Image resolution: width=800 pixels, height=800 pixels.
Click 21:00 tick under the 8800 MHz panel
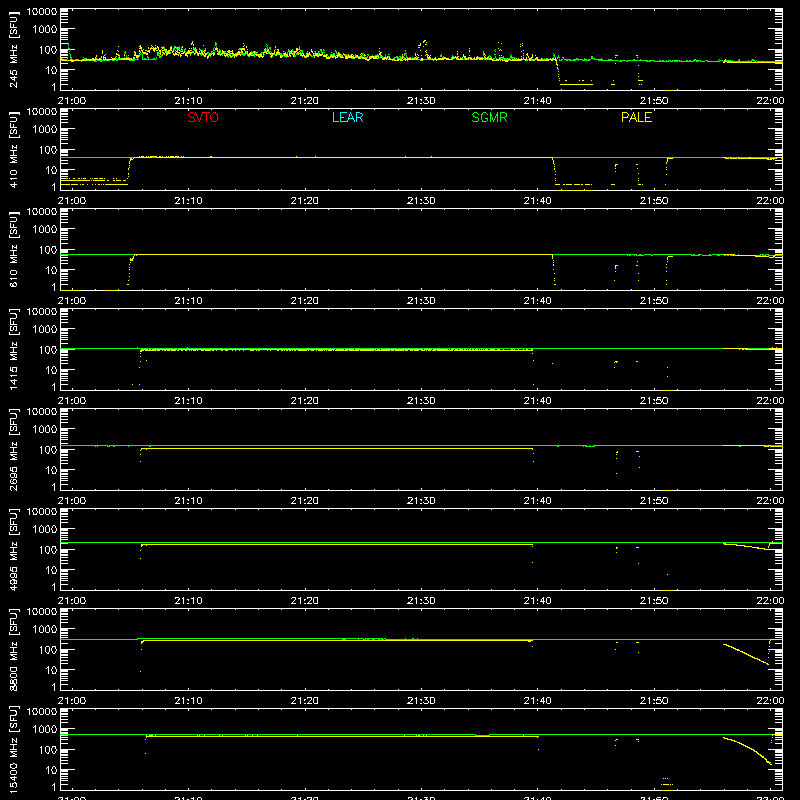click(x=72, y=701)
